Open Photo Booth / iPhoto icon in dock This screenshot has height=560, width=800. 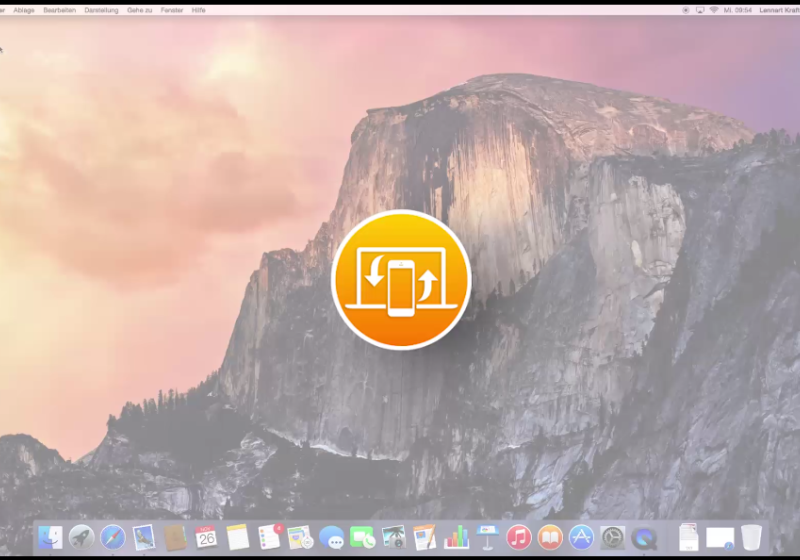coord(393,538)
